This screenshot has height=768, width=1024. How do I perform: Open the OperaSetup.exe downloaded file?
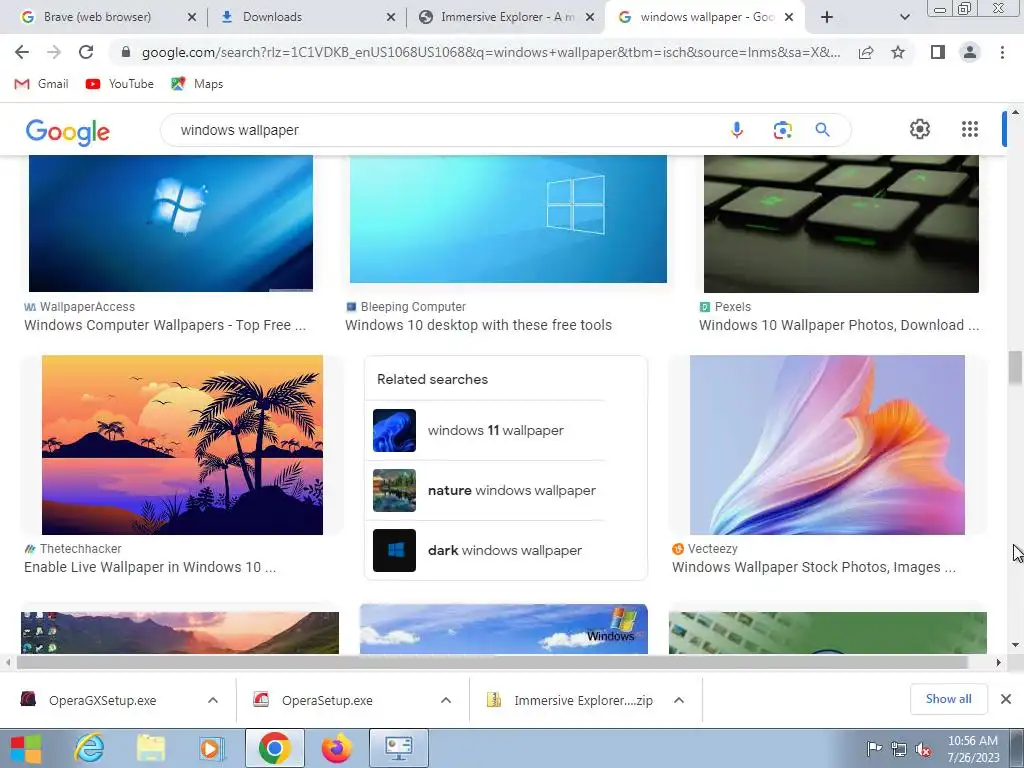point(327,700)
